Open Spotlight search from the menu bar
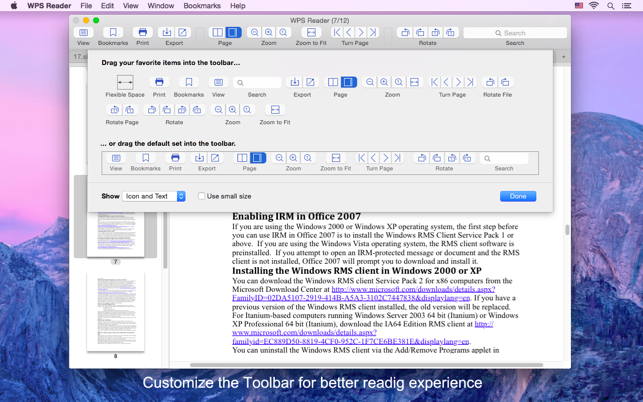 tap(611, 6)
